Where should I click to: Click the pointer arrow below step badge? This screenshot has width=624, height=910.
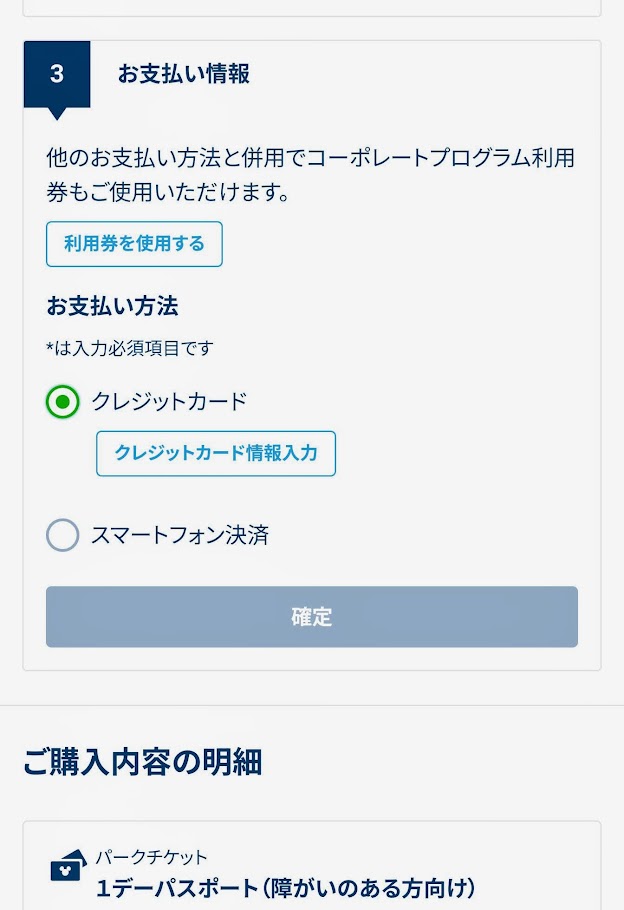[57, 114]
